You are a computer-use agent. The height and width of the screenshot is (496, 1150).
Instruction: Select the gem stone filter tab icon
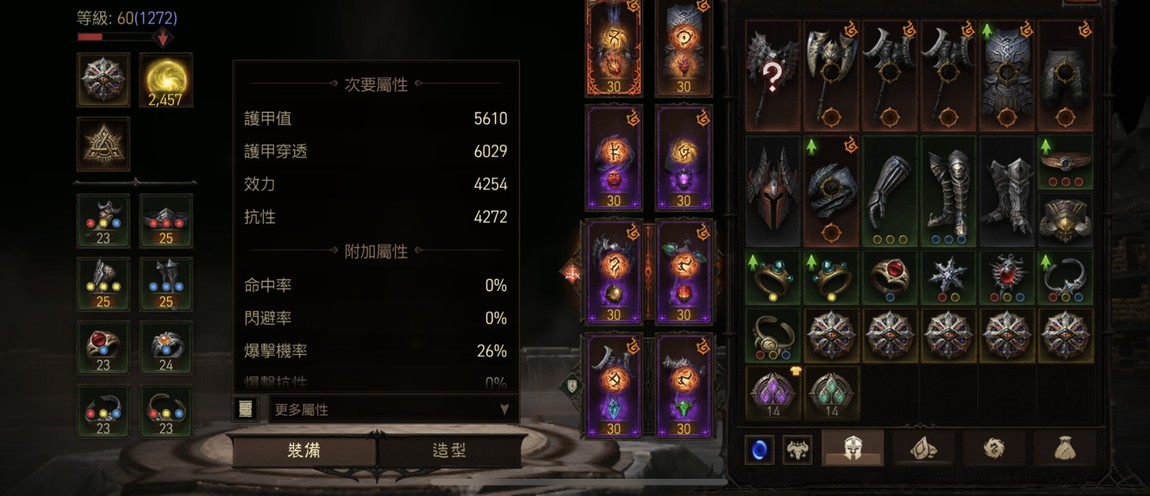[x=923, y=448]
